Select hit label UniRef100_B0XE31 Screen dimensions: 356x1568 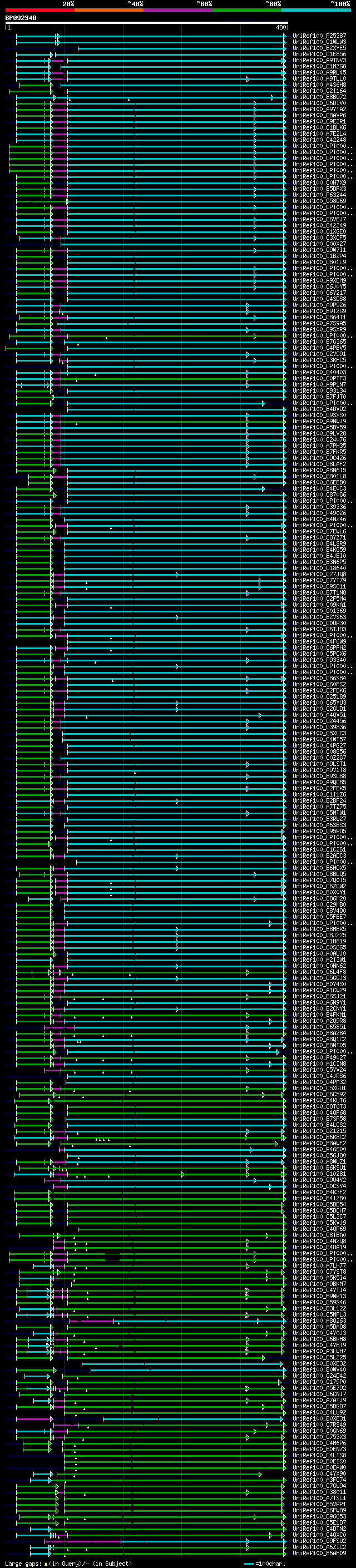coord(319,1418)
